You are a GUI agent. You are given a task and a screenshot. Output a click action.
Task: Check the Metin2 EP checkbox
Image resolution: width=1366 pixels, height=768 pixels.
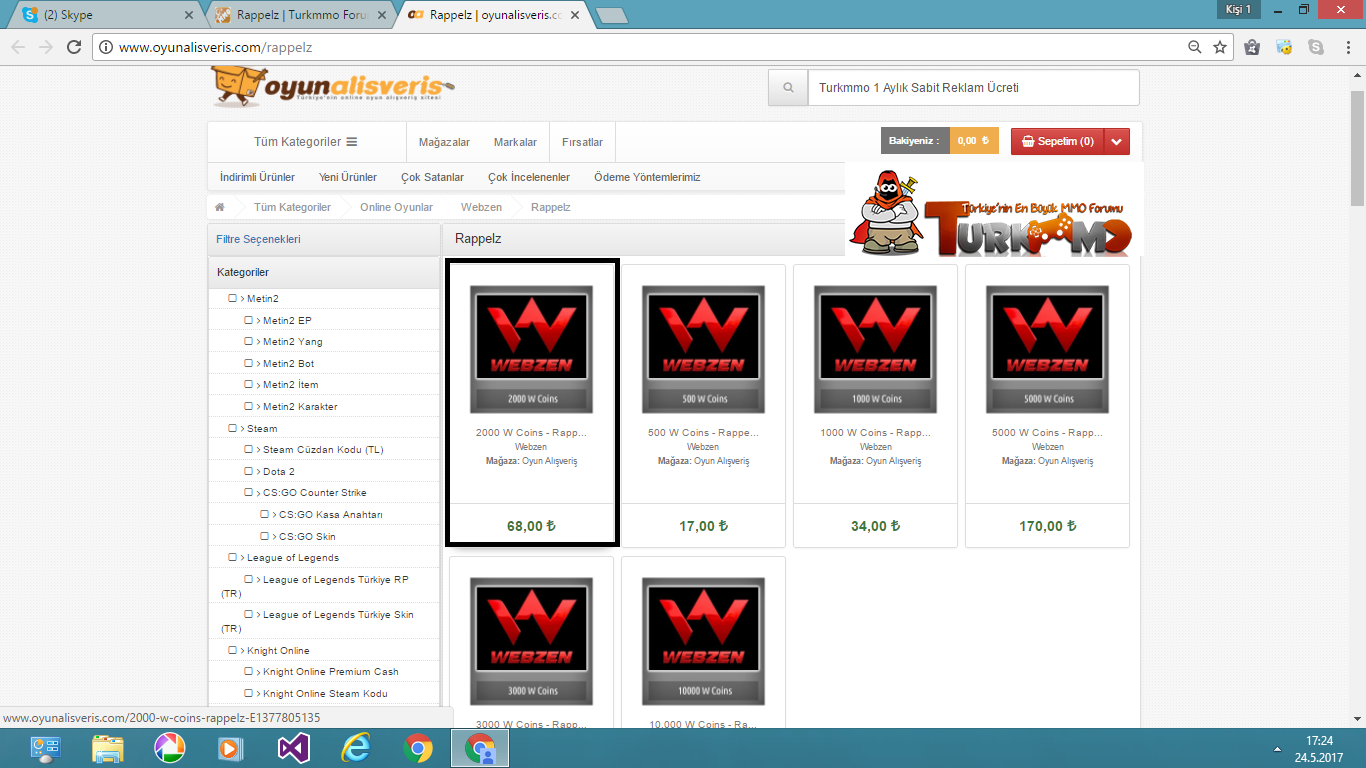pyautogui.click(x=249, y=320)
